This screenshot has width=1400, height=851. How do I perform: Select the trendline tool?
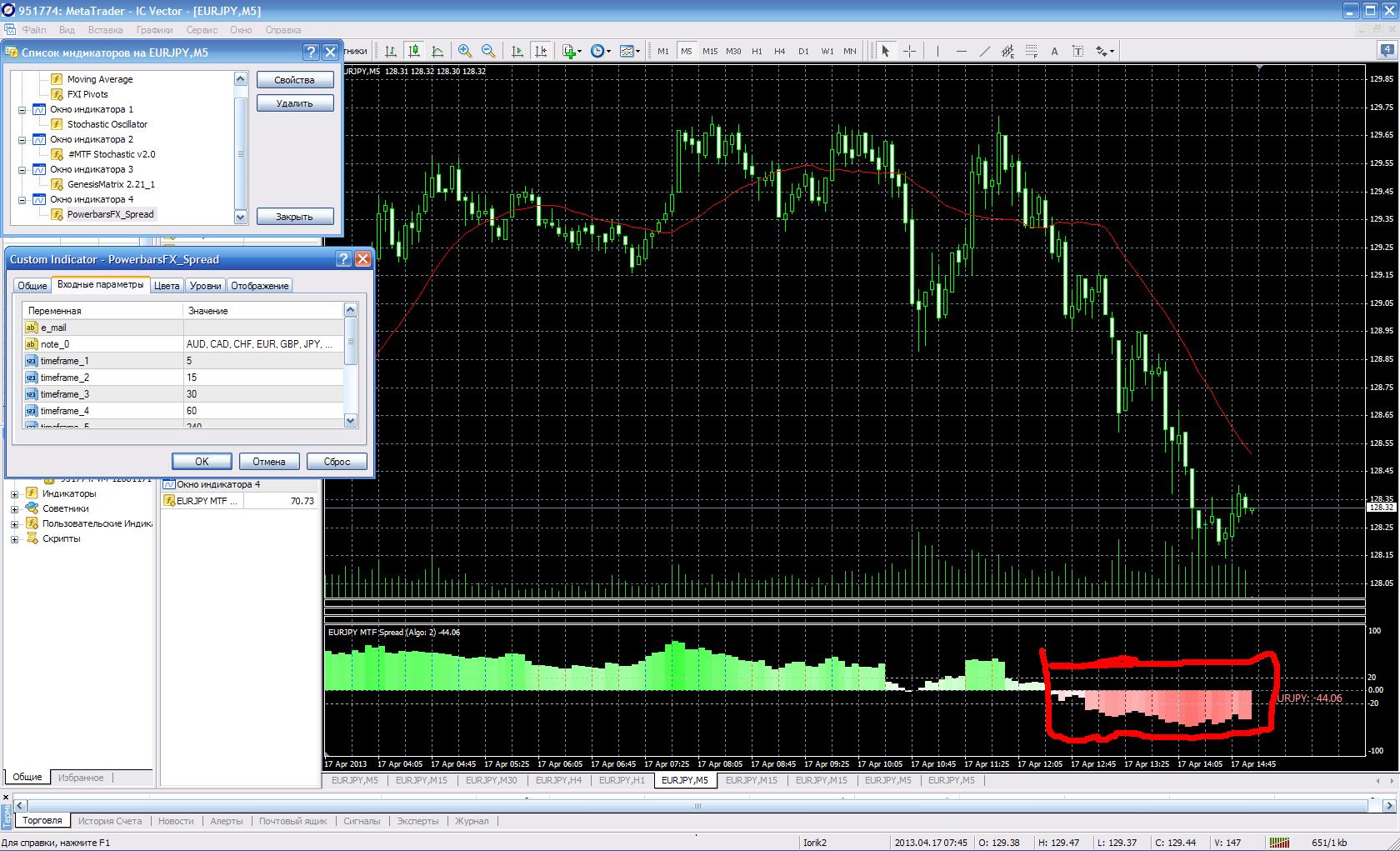984,51
